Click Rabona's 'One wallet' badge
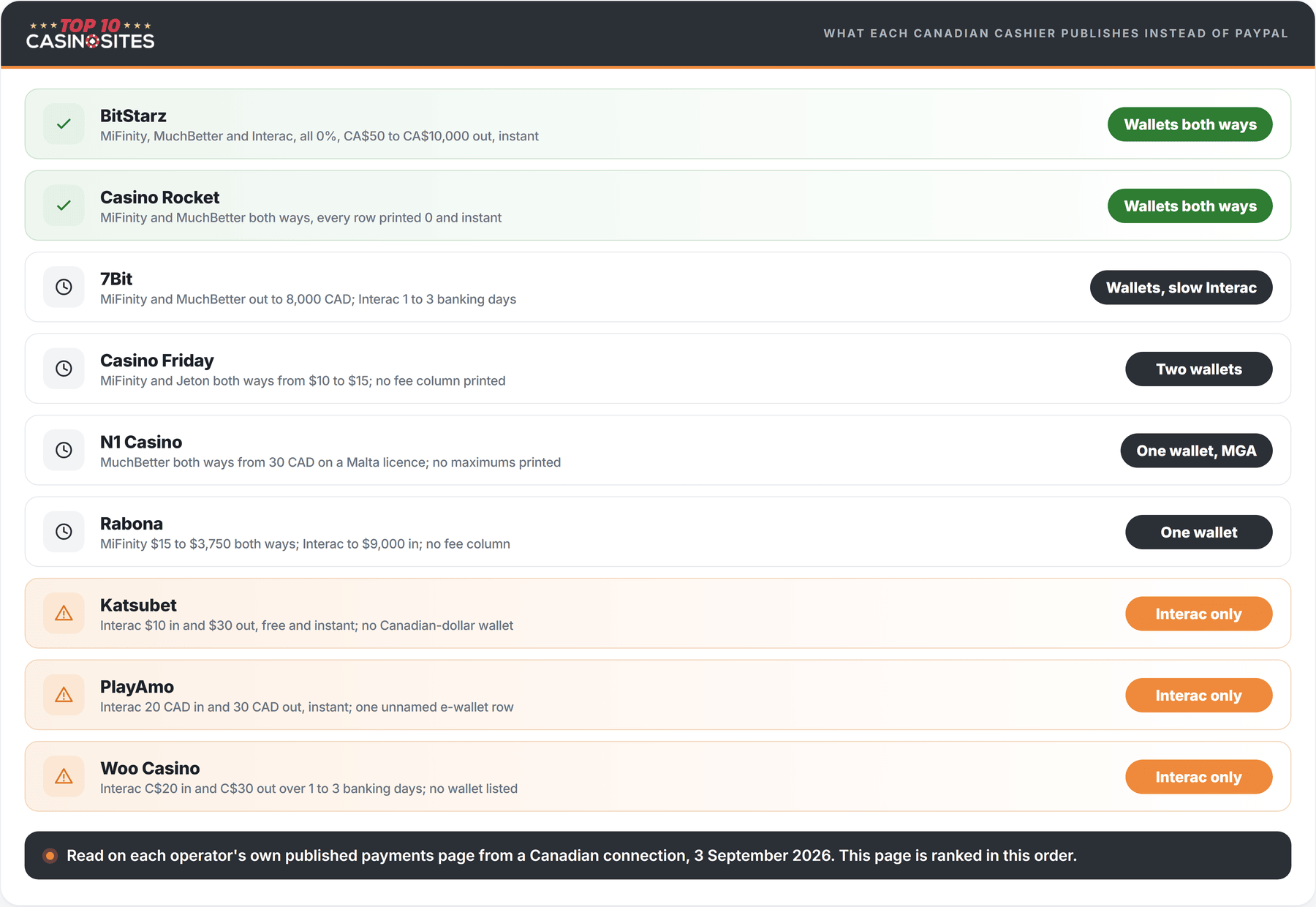 [1199, 532]
